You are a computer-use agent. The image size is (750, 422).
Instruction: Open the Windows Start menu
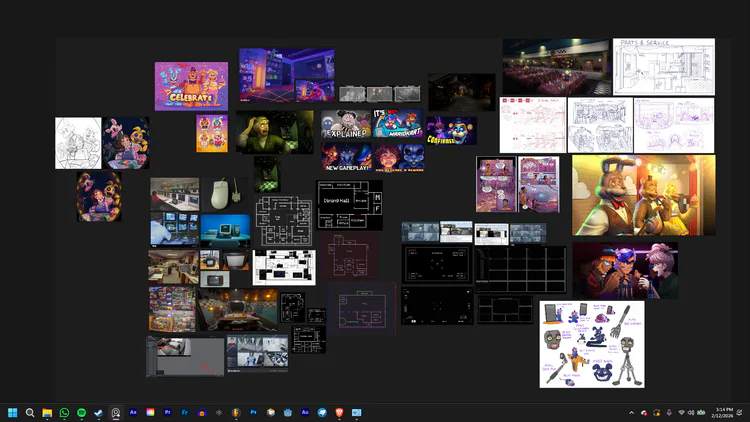click(x=12, y=412)
